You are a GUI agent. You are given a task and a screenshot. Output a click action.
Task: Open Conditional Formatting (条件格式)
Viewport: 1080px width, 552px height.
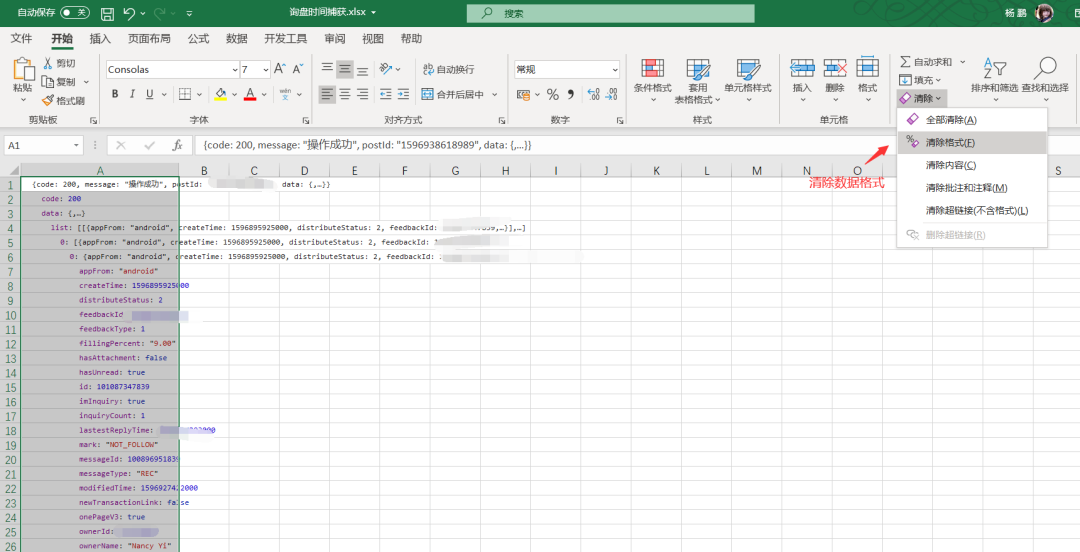point(652,81)
